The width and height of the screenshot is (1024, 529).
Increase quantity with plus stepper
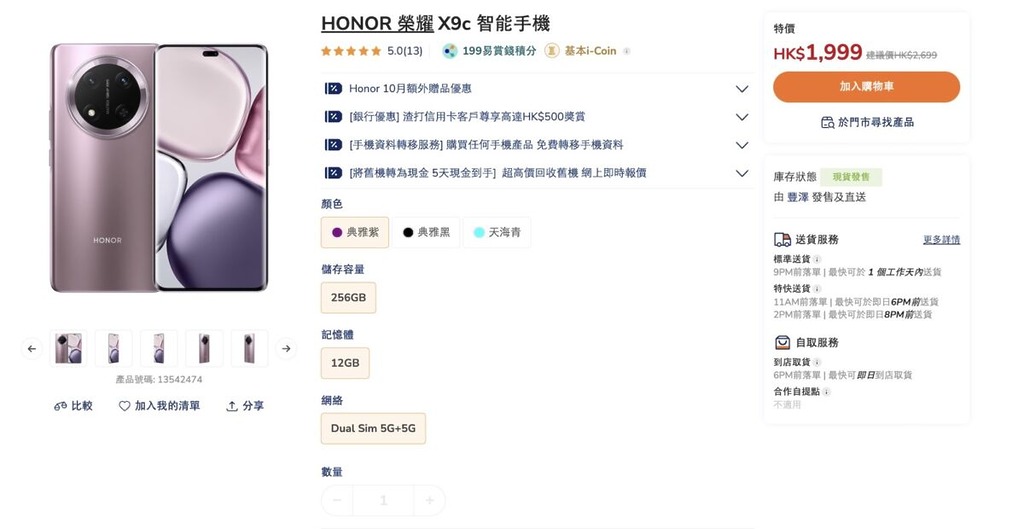coord(429,501)
